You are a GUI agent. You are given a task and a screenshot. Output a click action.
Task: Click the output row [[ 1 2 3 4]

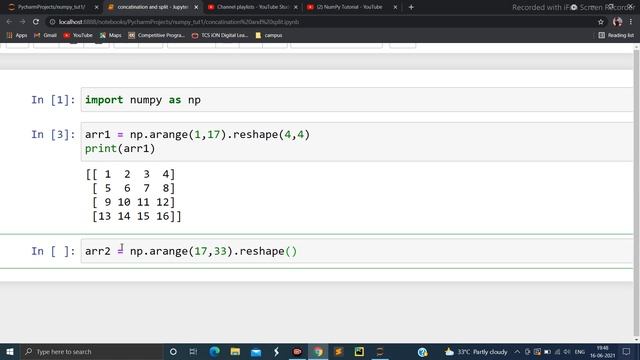pyautogui.click(x=130, y=174)
